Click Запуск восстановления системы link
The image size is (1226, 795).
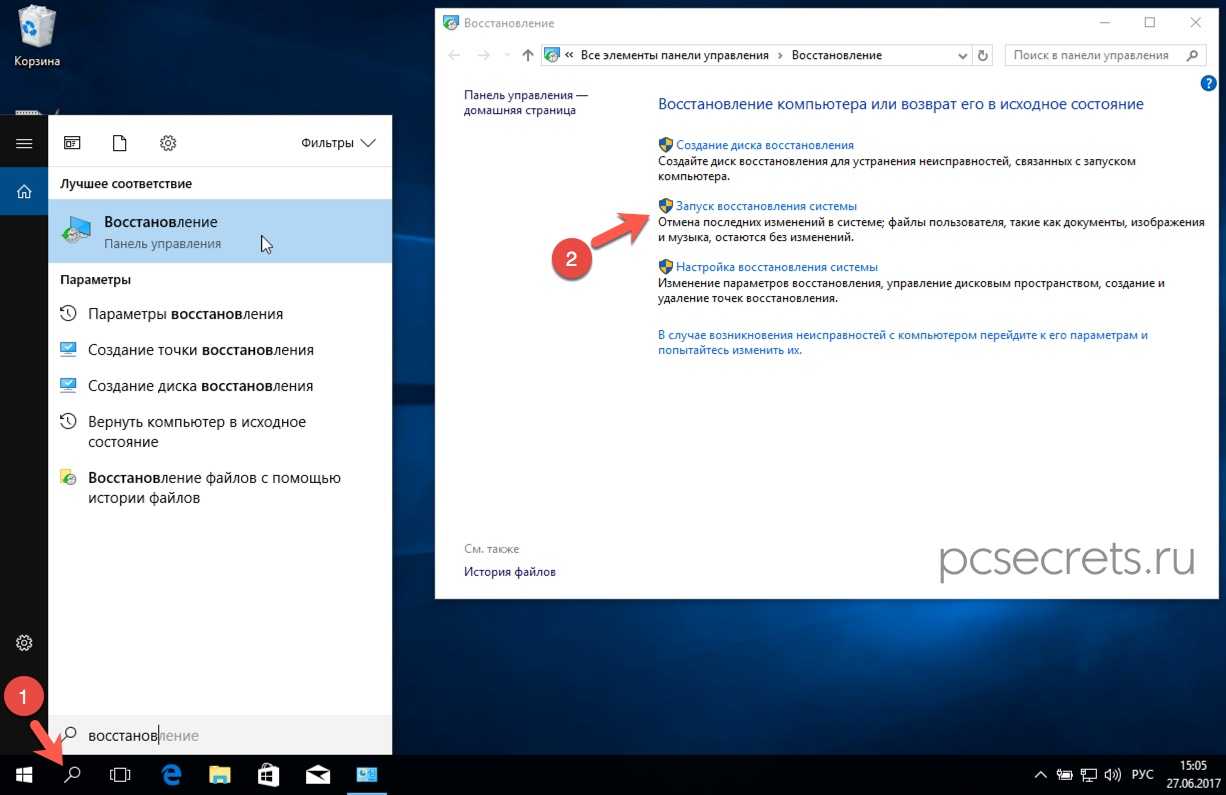pos(766,206)
